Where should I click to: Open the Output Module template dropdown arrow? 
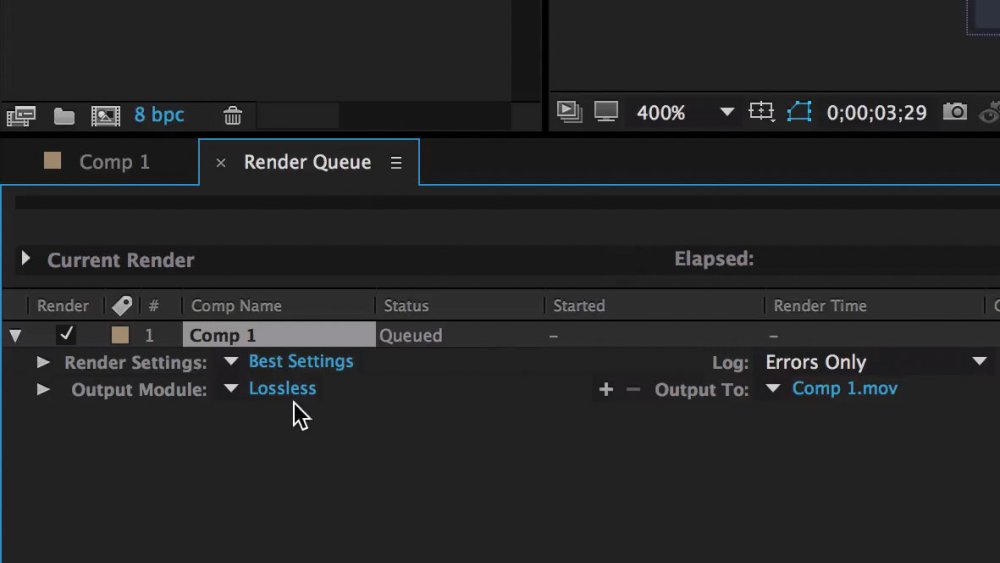[231, 388]
